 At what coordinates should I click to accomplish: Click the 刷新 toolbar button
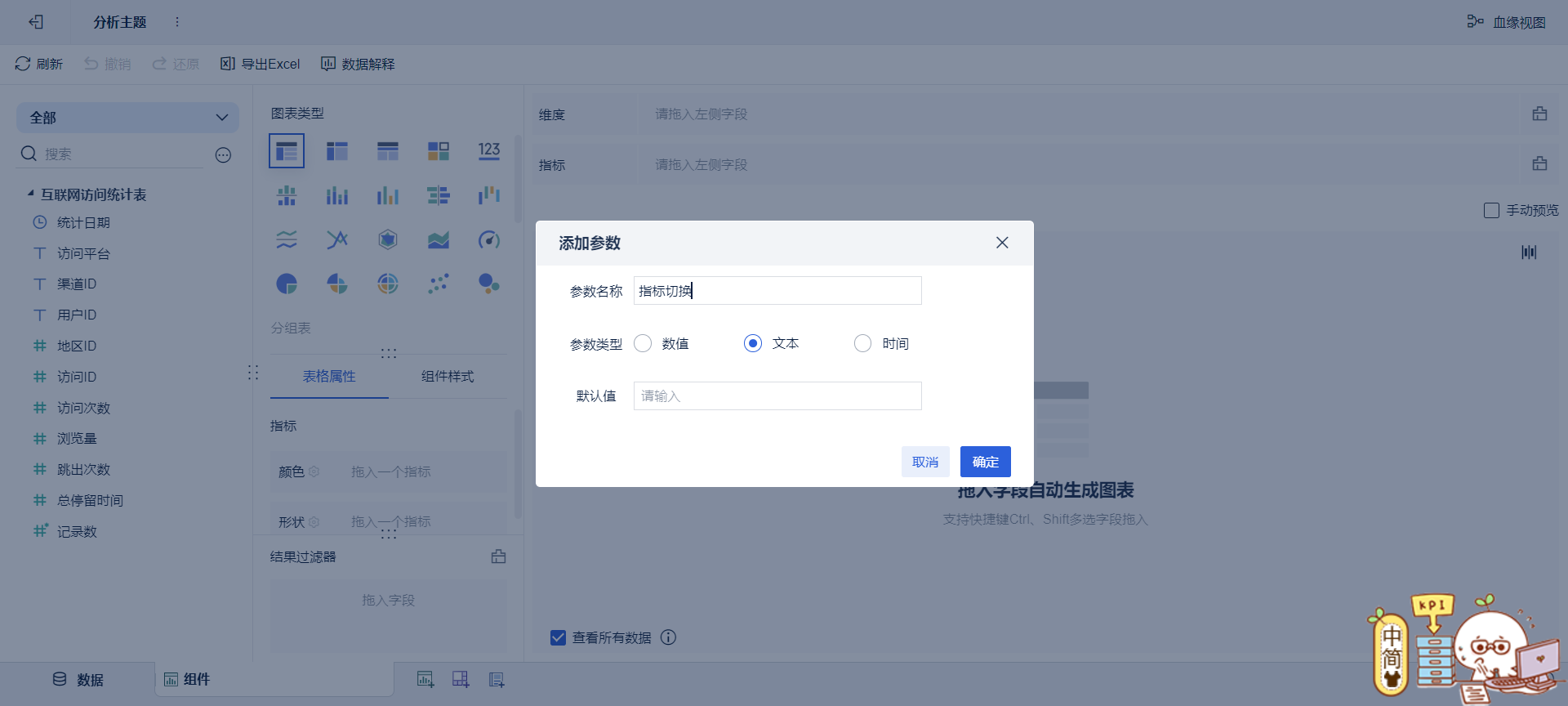[x=38, y=64]
